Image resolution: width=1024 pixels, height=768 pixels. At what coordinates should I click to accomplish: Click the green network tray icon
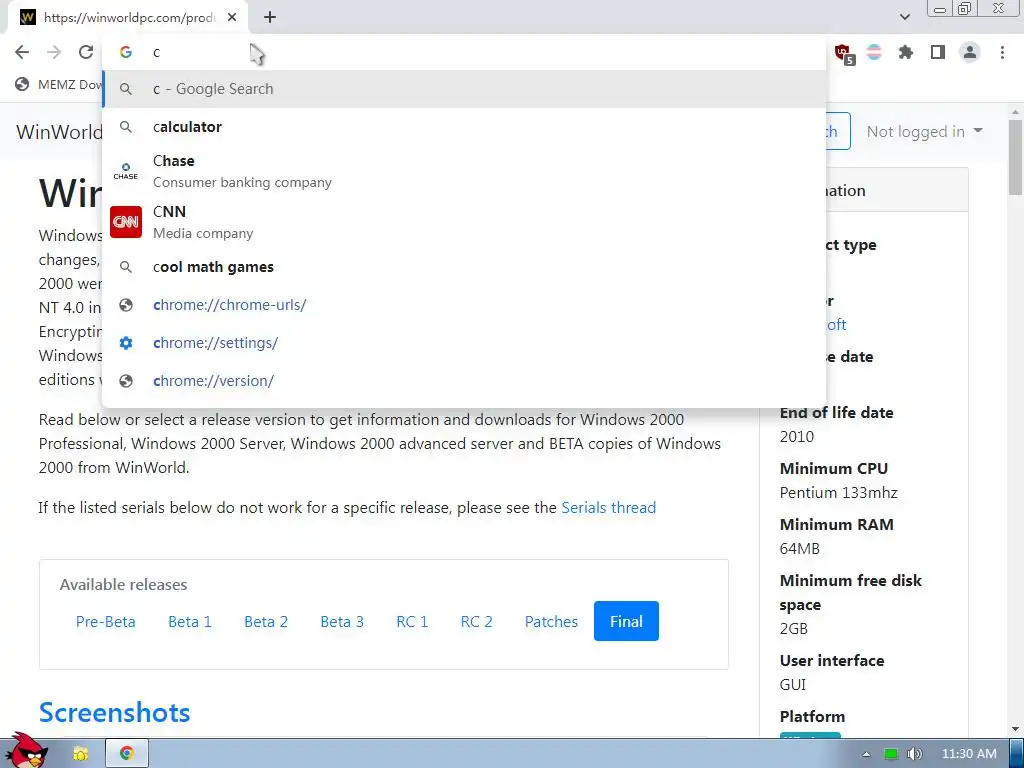891,754
